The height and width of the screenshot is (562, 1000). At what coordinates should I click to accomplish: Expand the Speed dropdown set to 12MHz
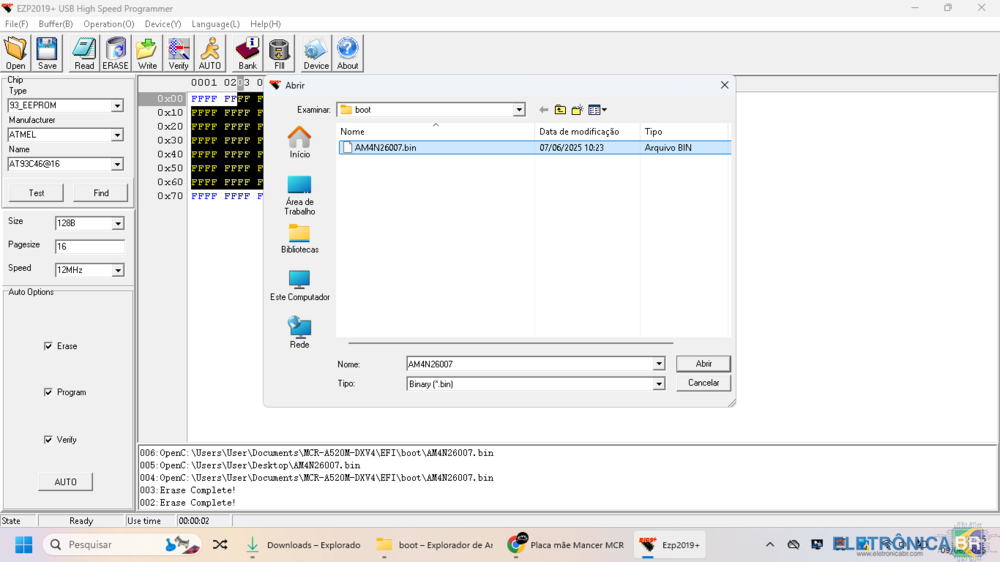coord(117,270)
